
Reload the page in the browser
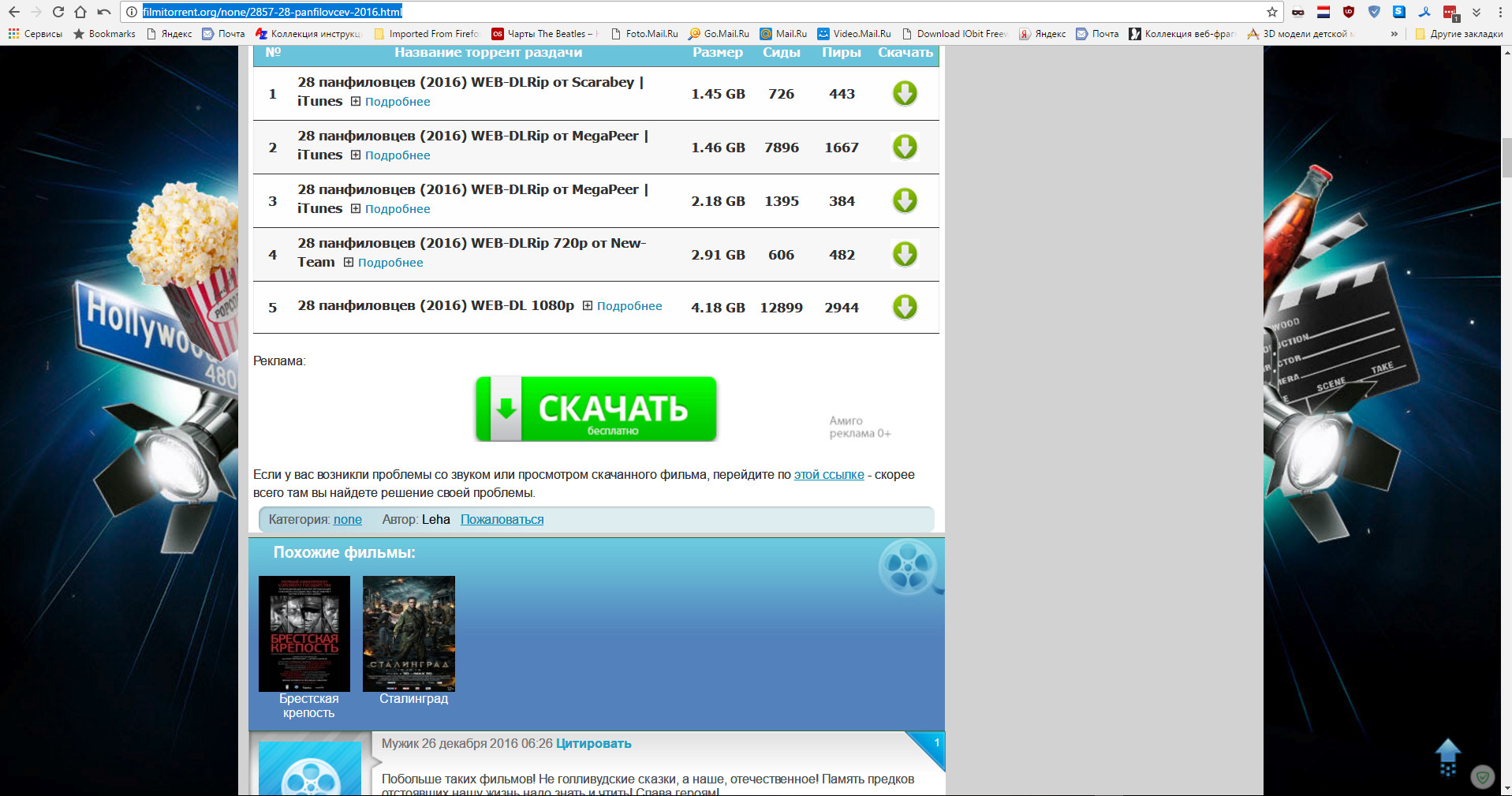58,12
